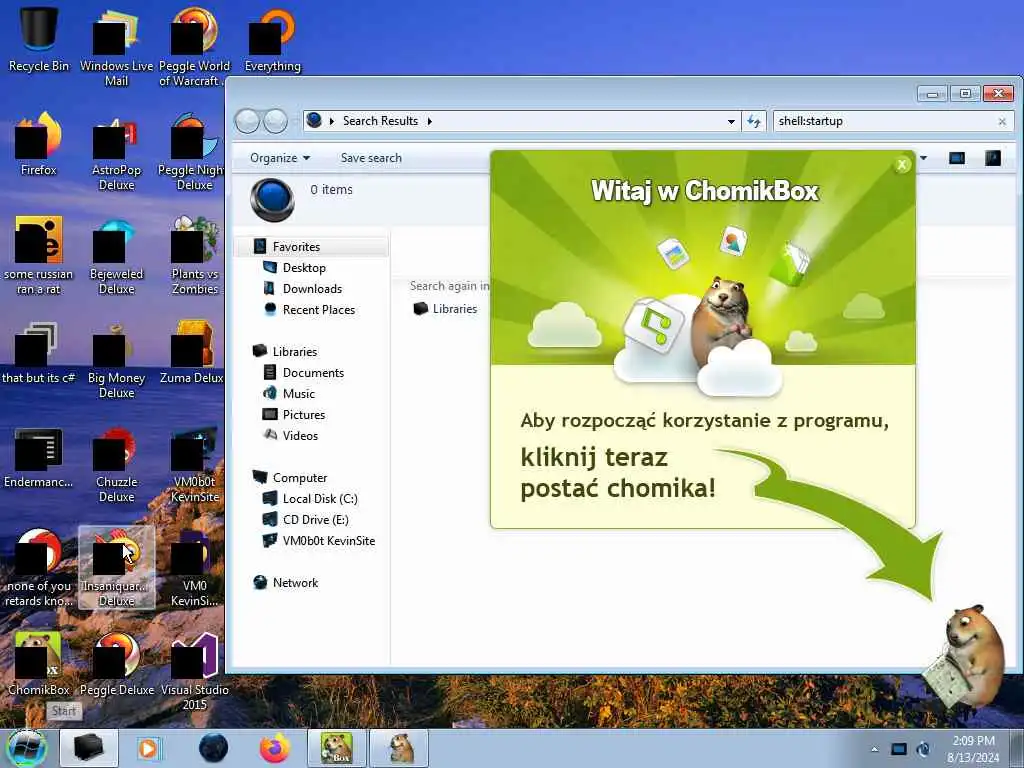This screenshot has width=1024, height=768.
Task: Open the Pictures library
Action: [304, 415]
